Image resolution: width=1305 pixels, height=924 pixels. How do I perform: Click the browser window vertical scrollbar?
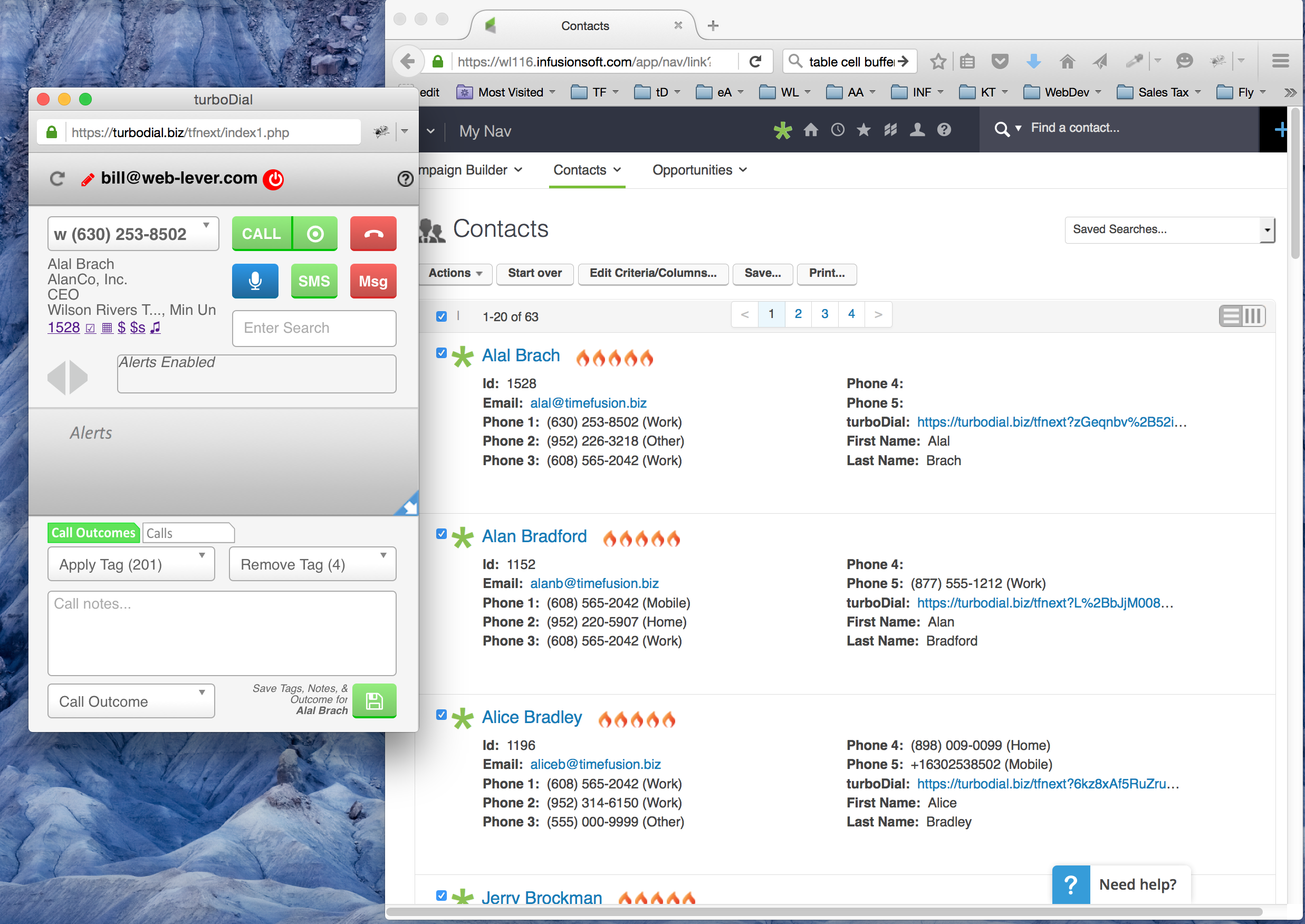click(x=1295, y=182)
